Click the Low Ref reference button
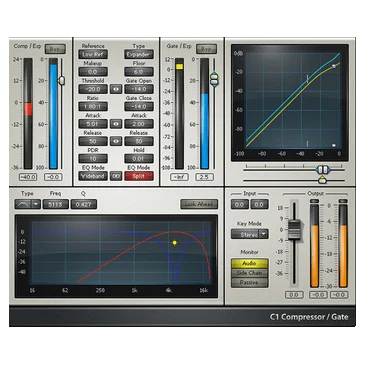 [93, 54]
